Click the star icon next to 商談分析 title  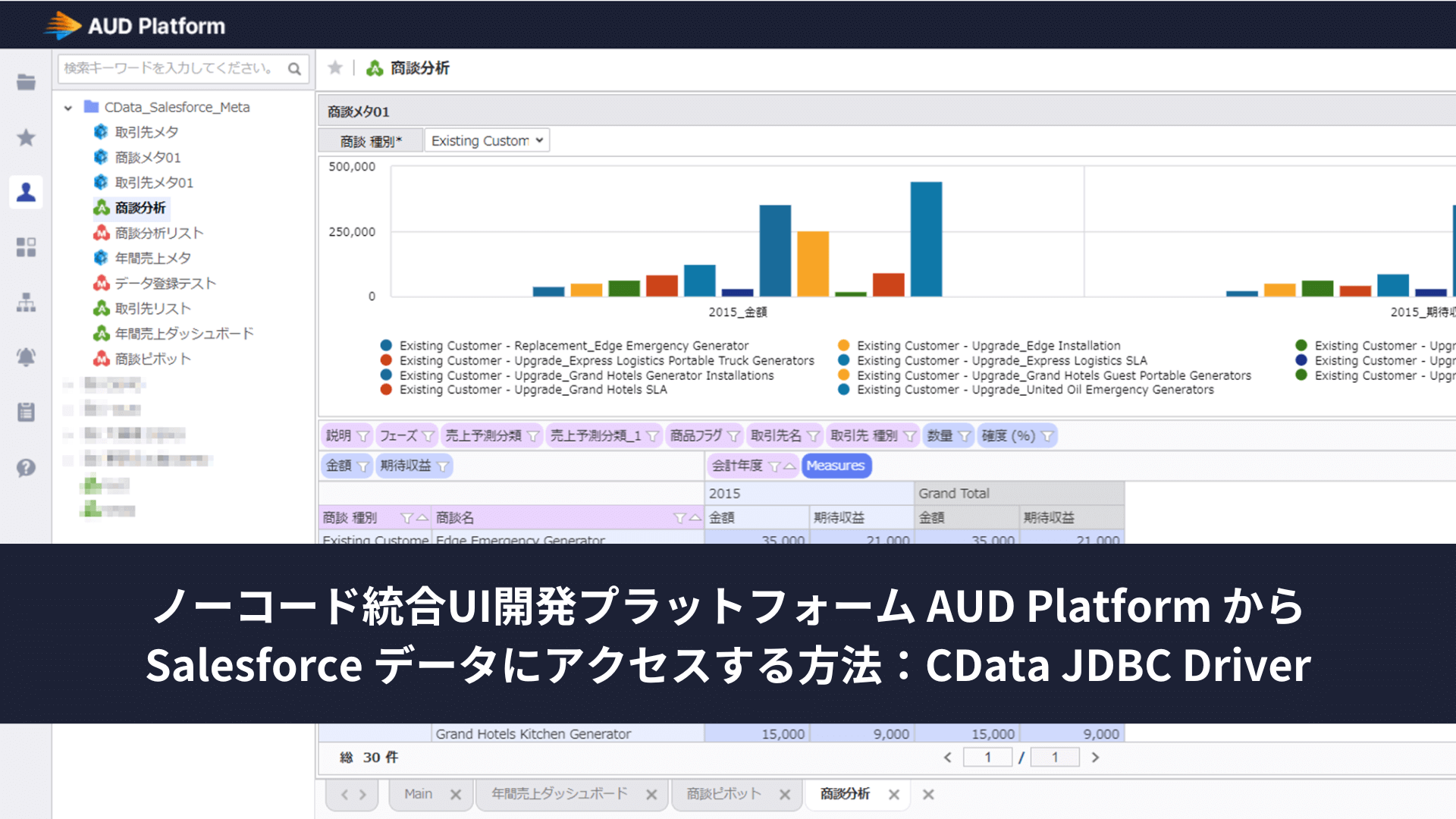[334, 67]
